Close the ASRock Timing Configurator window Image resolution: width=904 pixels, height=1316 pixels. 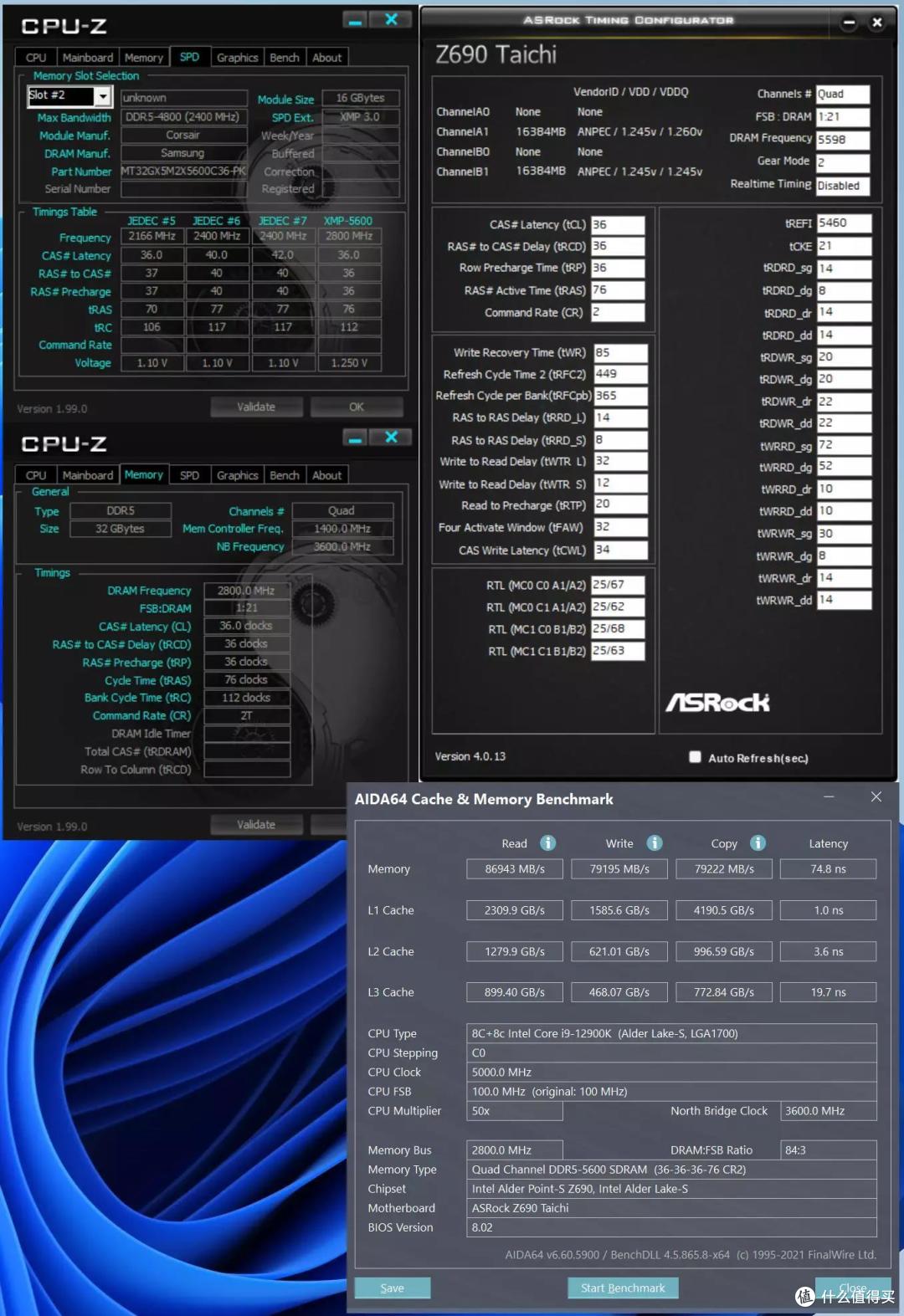[876, 23]
